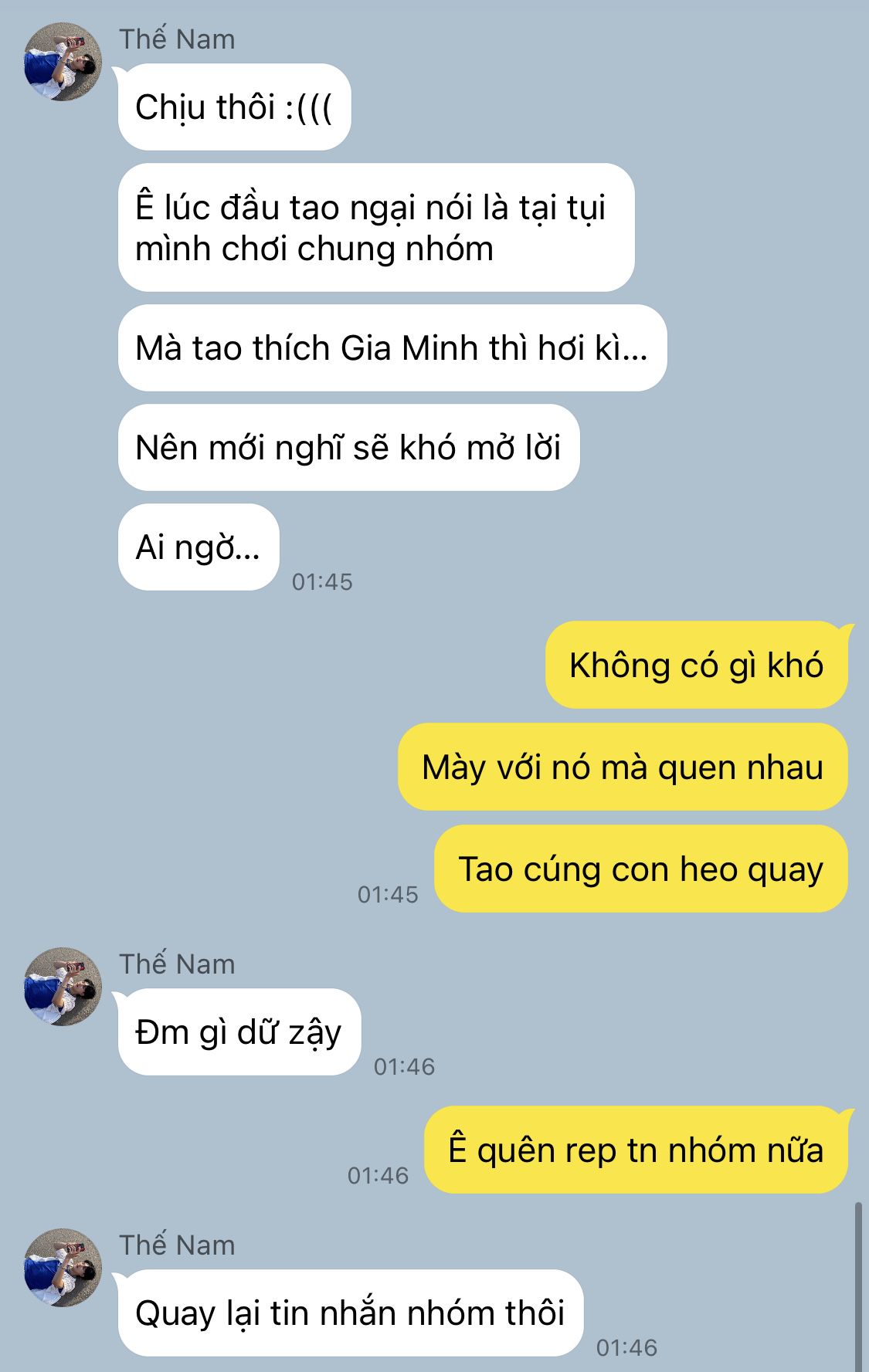Tap the last Thế Nam sender name
Image resolution: width=869 pixels, height=1372 pixels.
(177, 1245)
